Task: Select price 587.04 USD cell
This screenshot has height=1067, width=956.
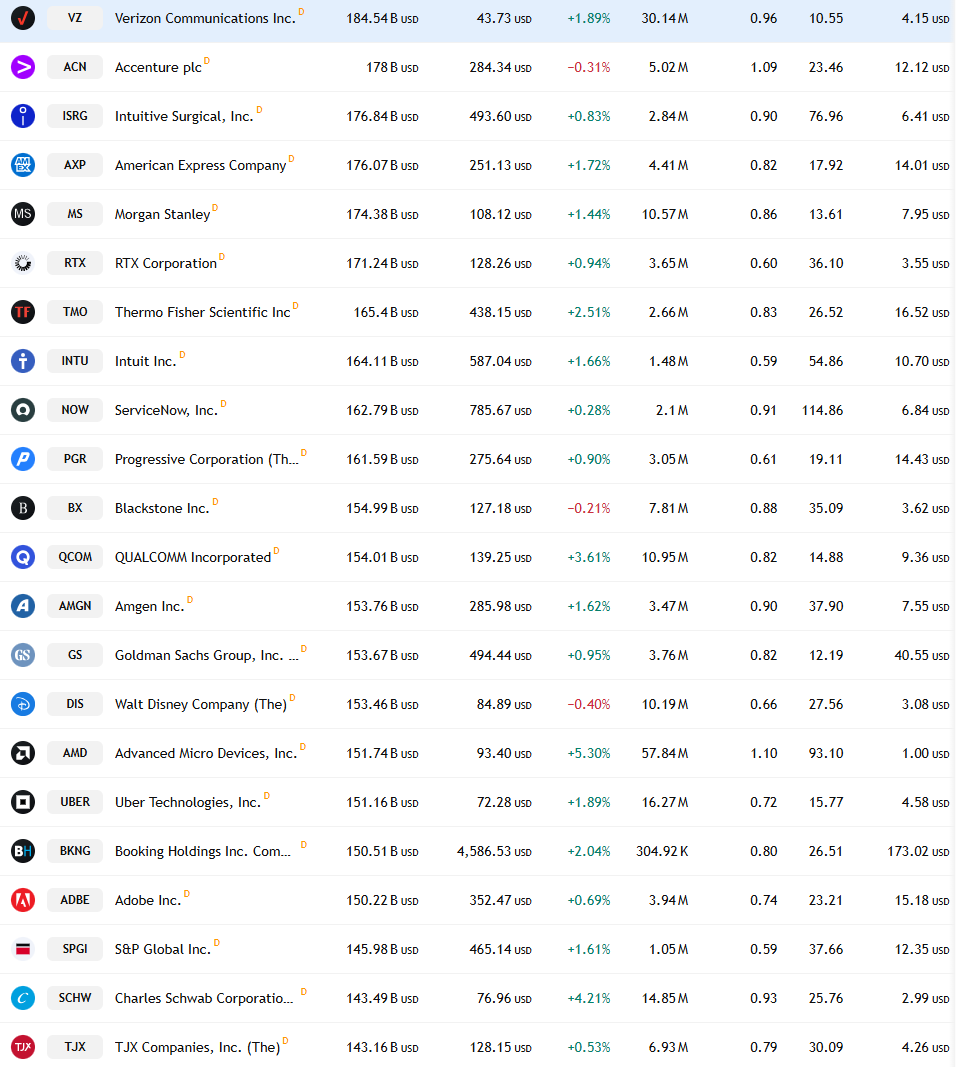Action: click(500, 361)
